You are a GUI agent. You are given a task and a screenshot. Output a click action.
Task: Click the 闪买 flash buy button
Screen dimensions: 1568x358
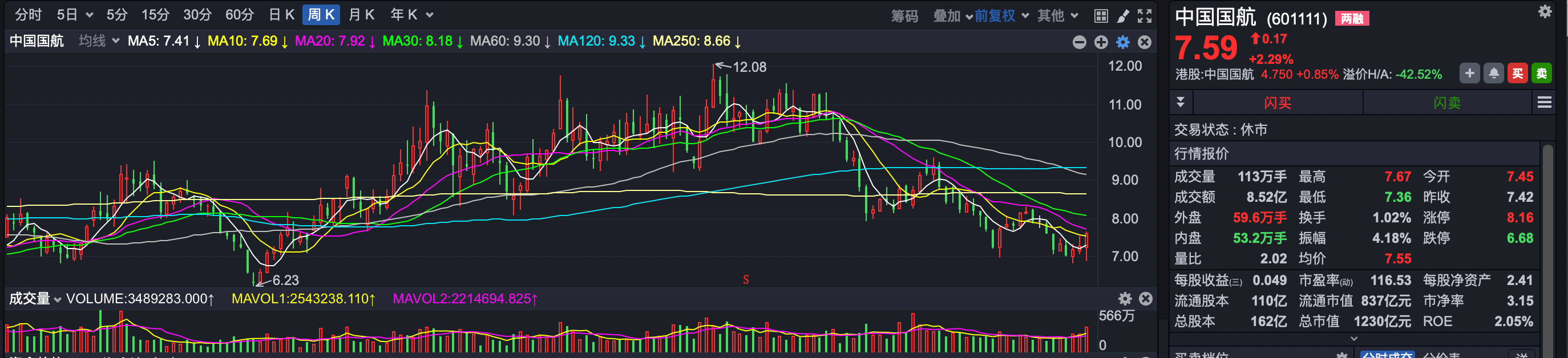coord(1277,102)
